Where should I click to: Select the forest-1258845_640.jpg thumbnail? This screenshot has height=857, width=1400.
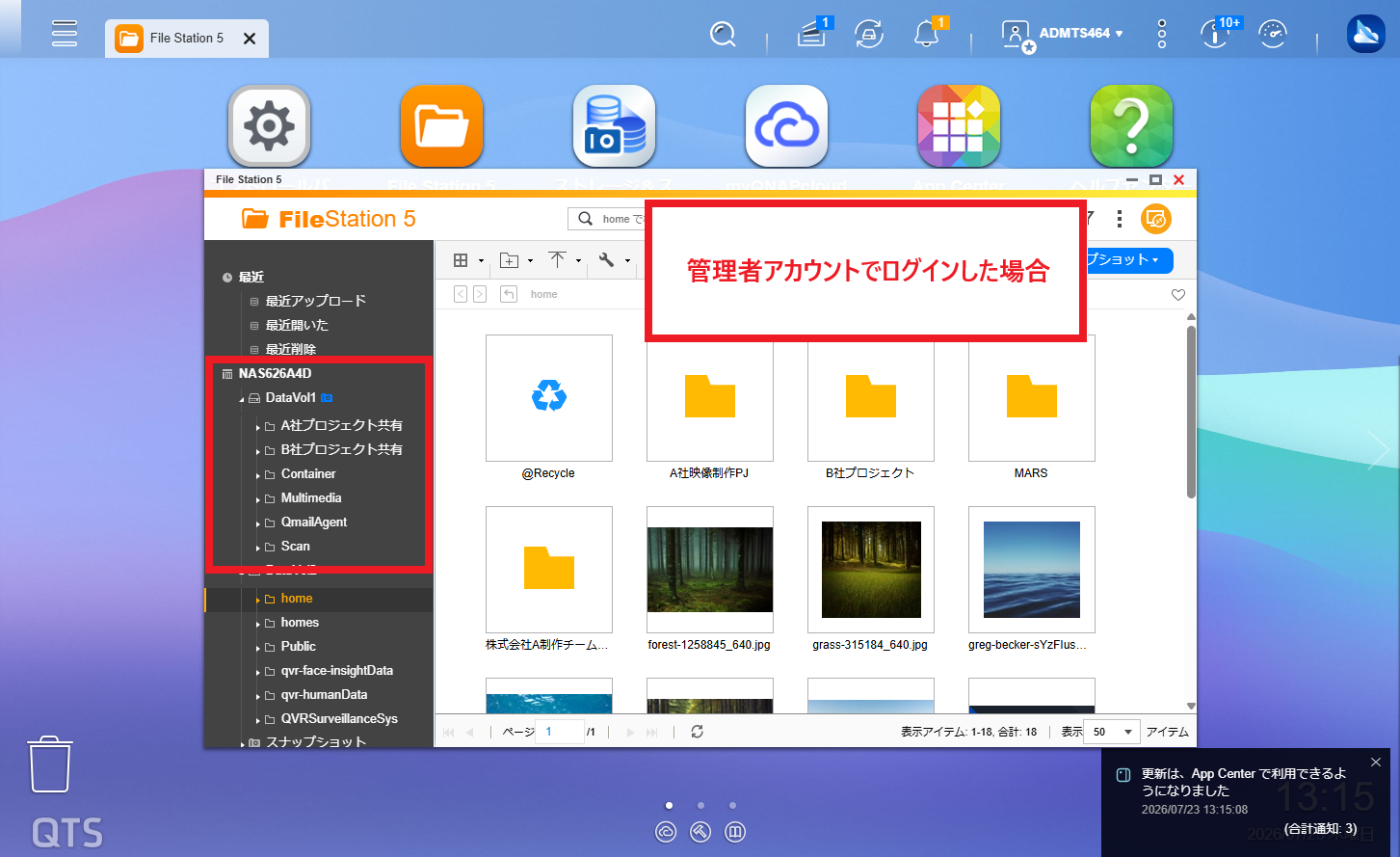pyautogui.click(x=709, y=569)
